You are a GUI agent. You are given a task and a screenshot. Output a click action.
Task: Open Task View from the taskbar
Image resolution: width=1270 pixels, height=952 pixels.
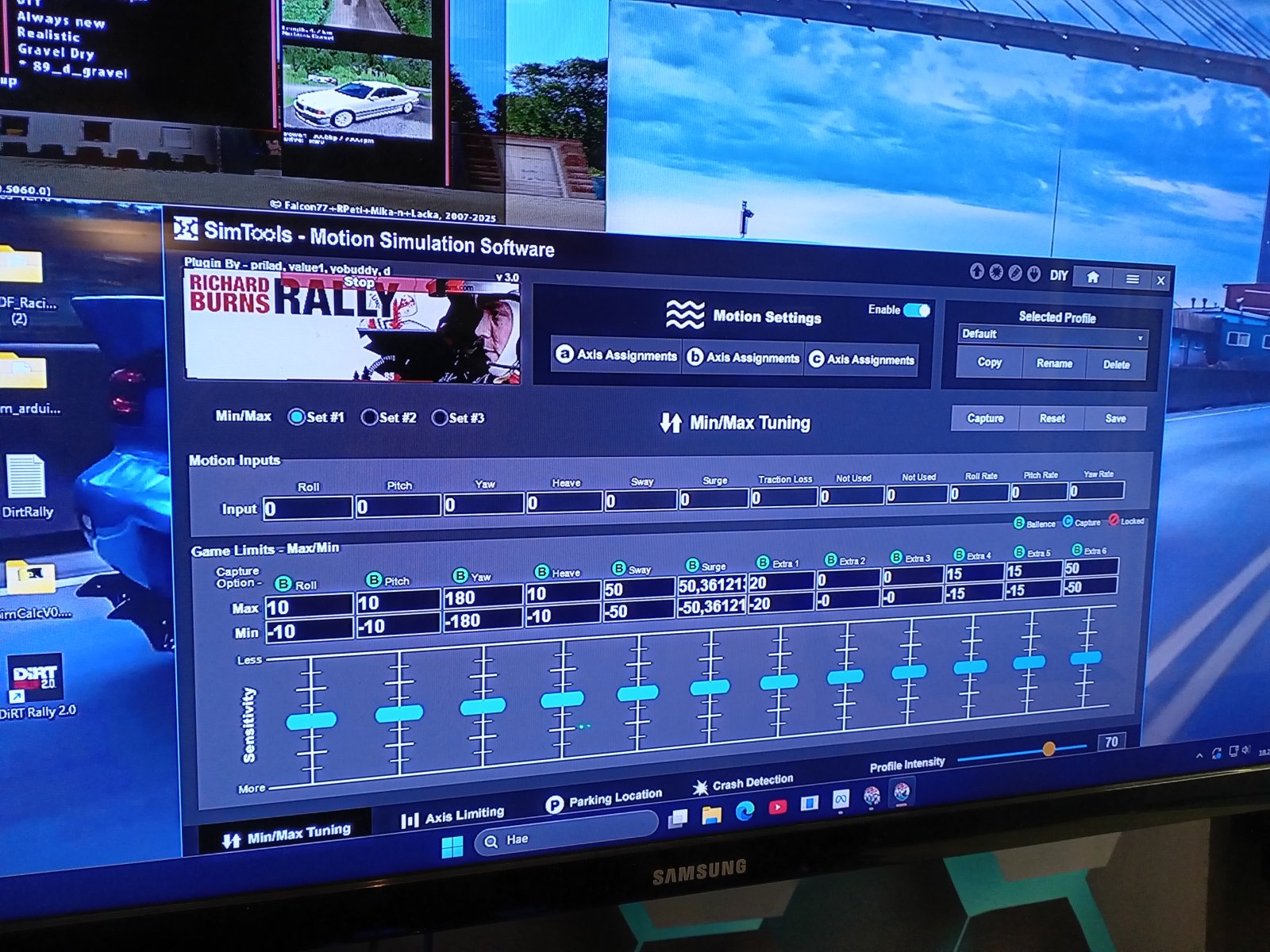(x=678, y=819)
